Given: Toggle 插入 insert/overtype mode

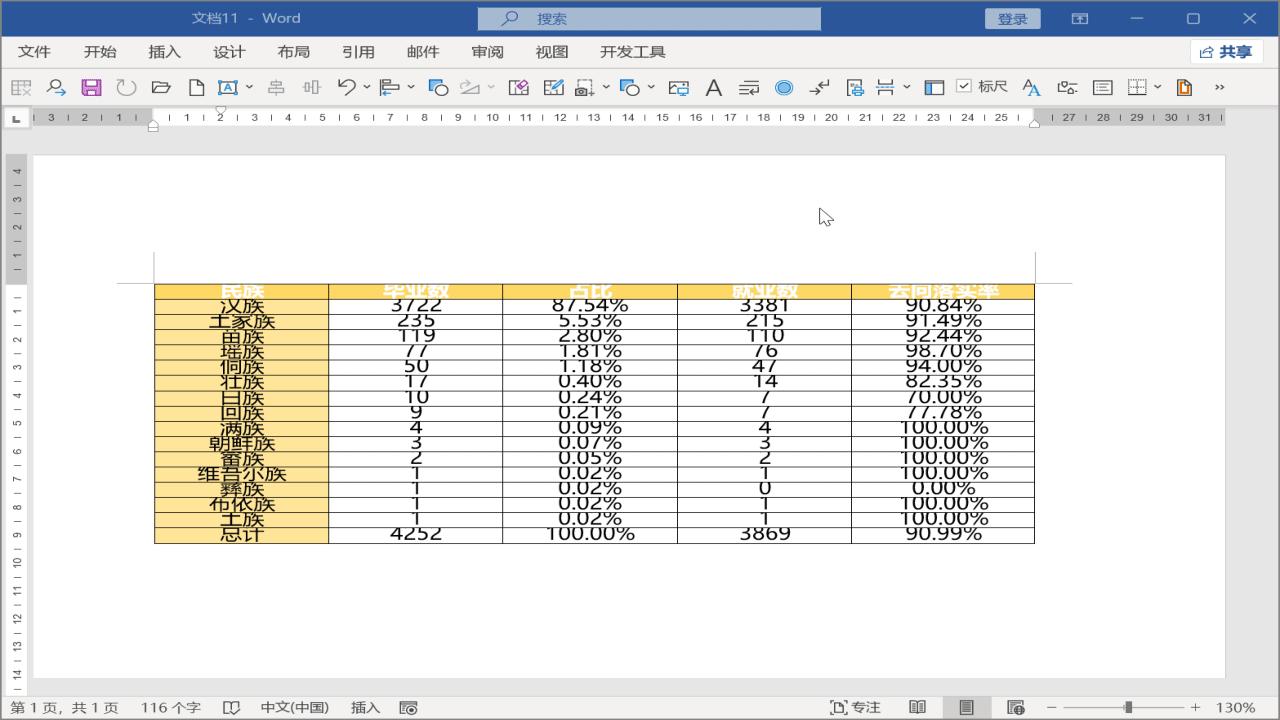Looking at the screenshot, I should 366,708.
